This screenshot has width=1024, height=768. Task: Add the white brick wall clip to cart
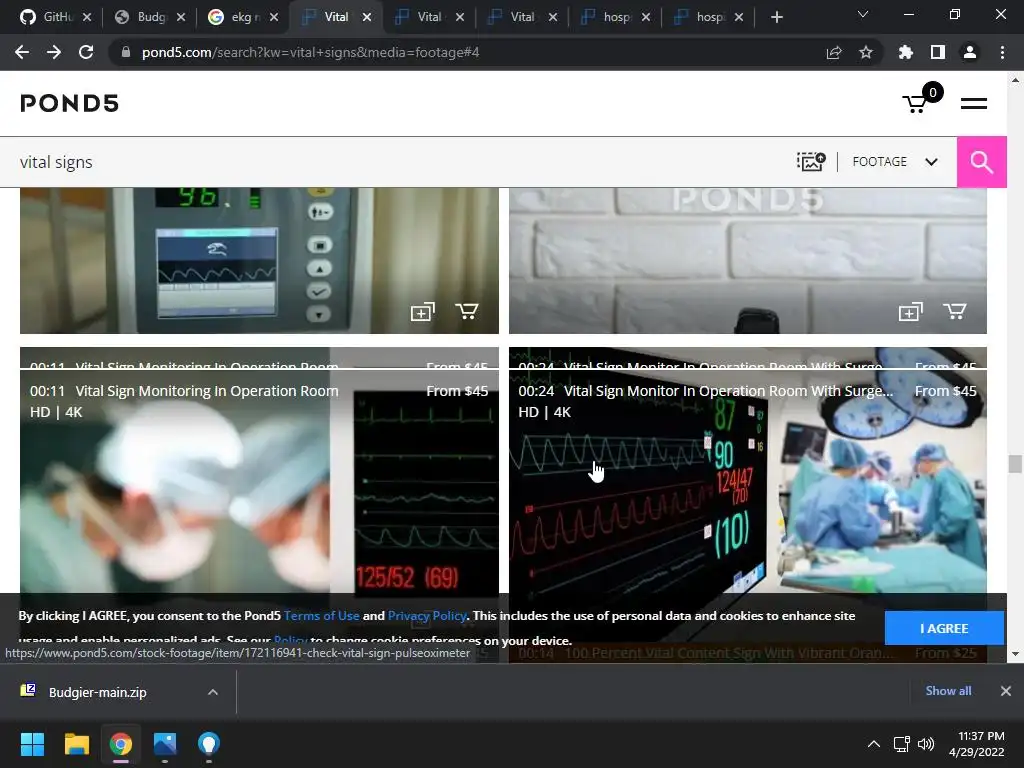[x=954, y=312]
